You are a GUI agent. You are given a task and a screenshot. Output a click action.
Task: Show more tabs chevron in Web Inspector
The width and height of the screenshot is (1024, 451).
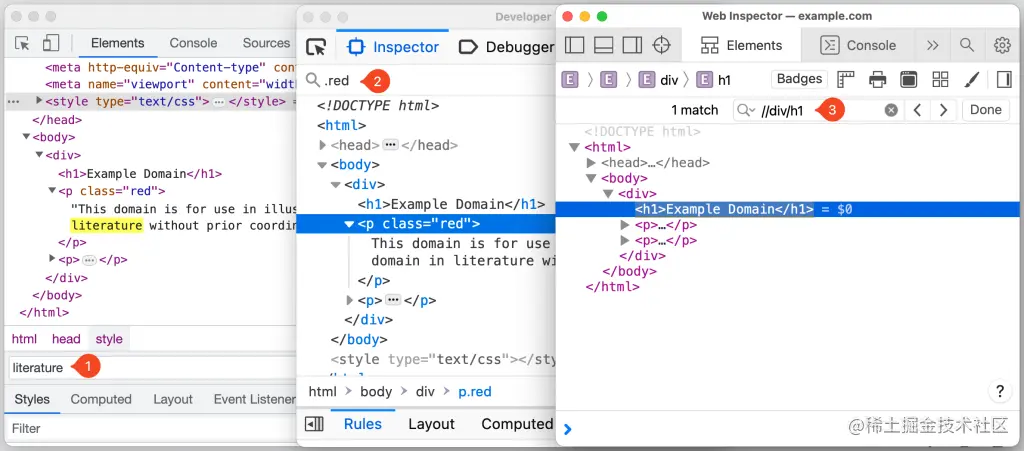click(x=933, y=45)
